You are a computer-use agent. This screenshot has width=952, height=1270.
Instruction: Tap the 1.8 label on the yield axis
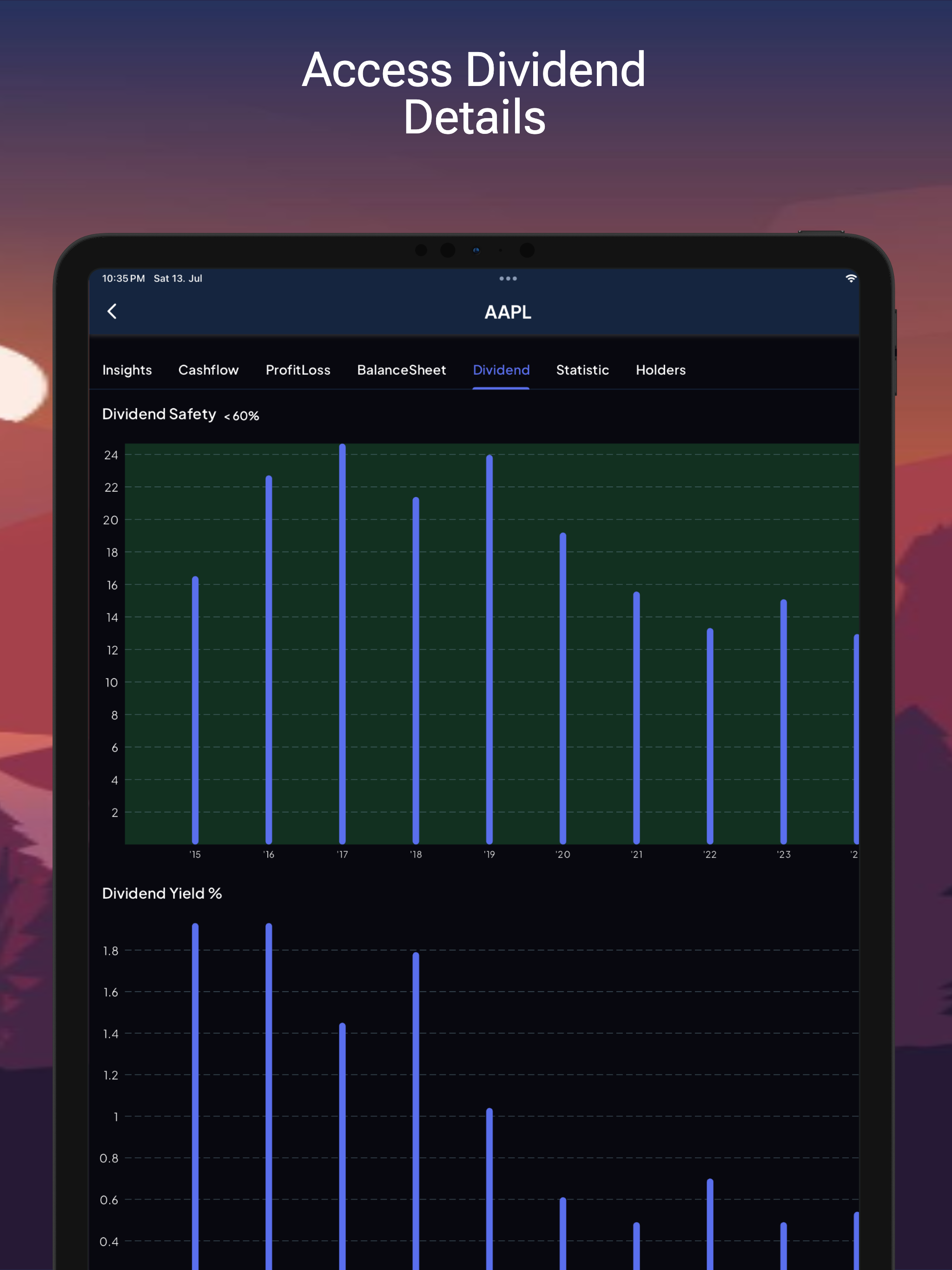click(111, 951)
